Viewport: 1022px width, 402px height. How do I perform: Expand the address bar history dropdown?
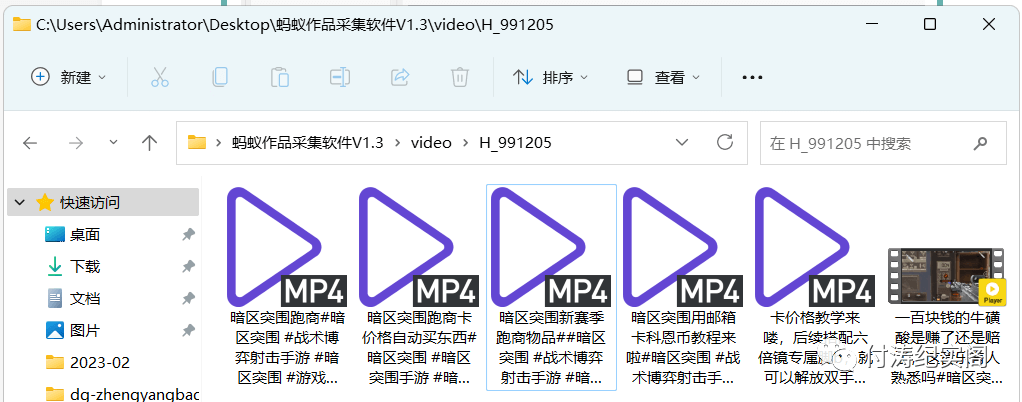(682, 142)
